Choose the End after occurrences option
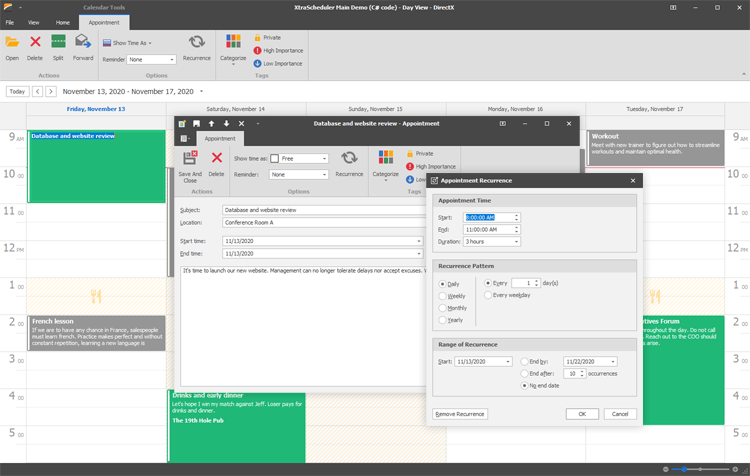The width and height of the screenshot is (750, 476). point(526,373)
